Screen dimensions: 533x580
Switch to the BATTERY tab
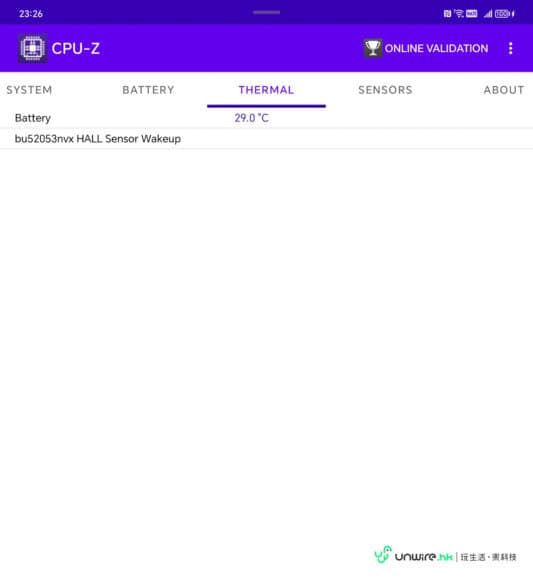pyautogui.click(x=148, y=90)
